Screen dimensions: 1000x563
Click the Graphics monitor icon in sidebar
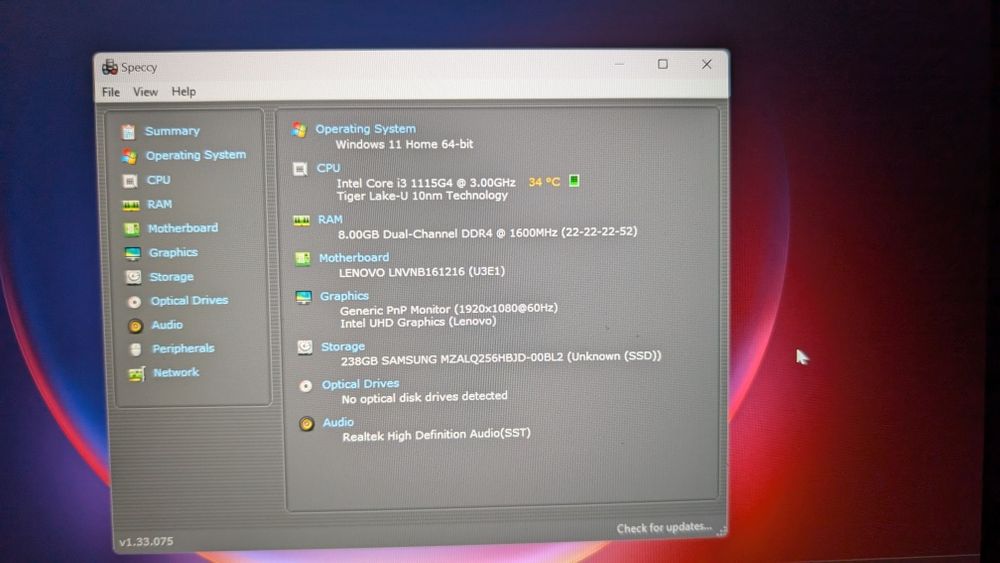tap(133, 253)
